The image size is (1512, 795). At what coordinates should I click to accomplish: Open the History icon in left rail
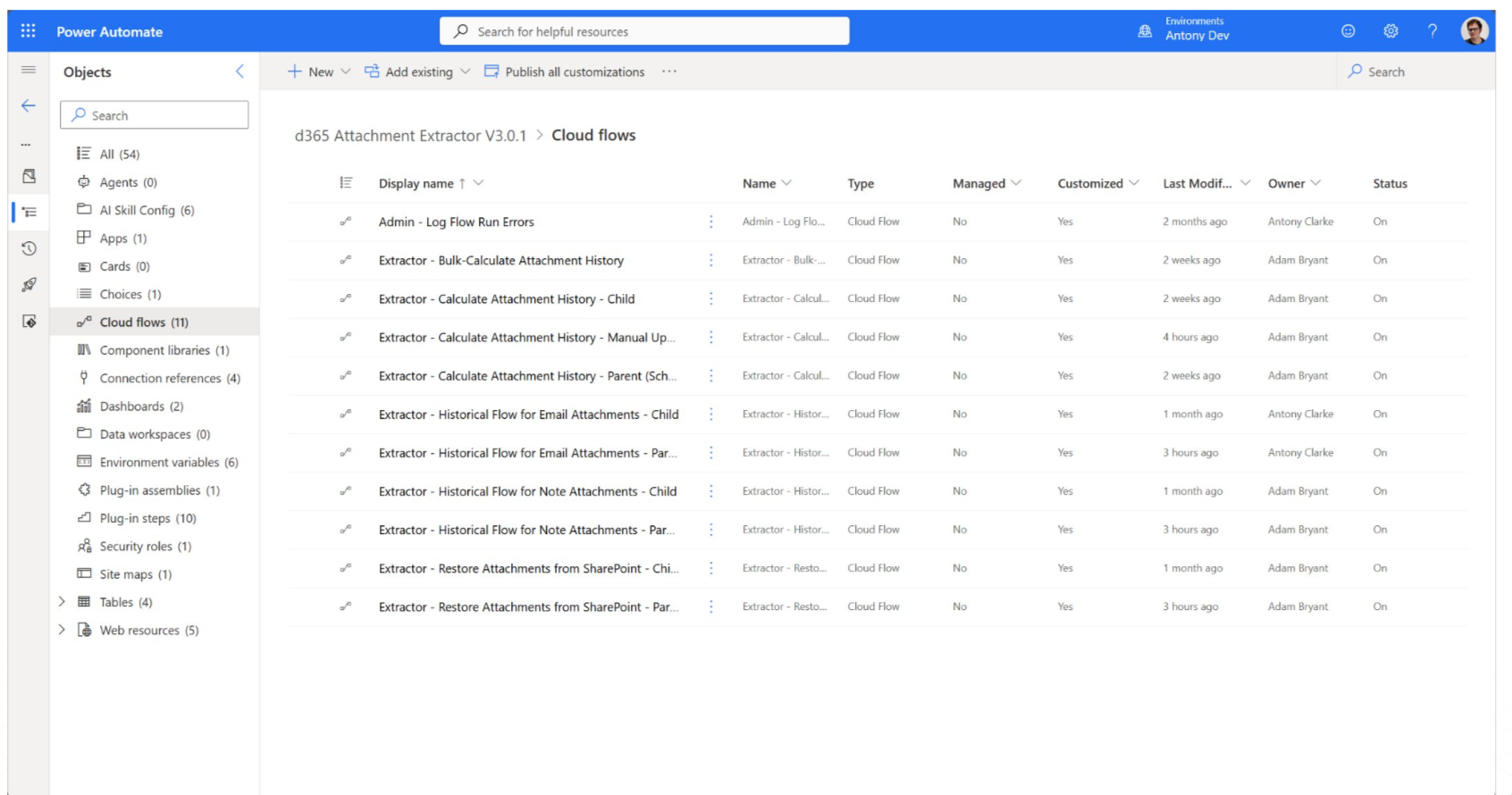(x=29, y=248)
